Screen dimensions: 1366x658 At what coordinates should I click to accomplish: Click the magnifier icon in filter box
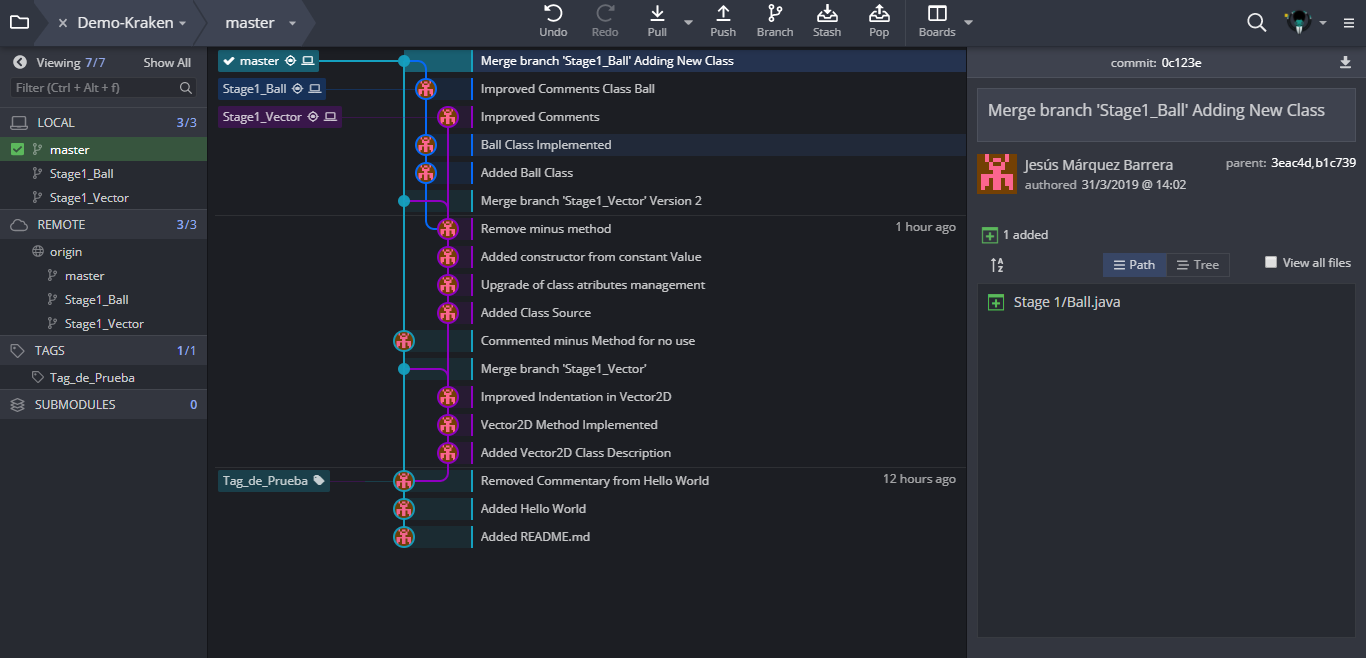(186, 88)
